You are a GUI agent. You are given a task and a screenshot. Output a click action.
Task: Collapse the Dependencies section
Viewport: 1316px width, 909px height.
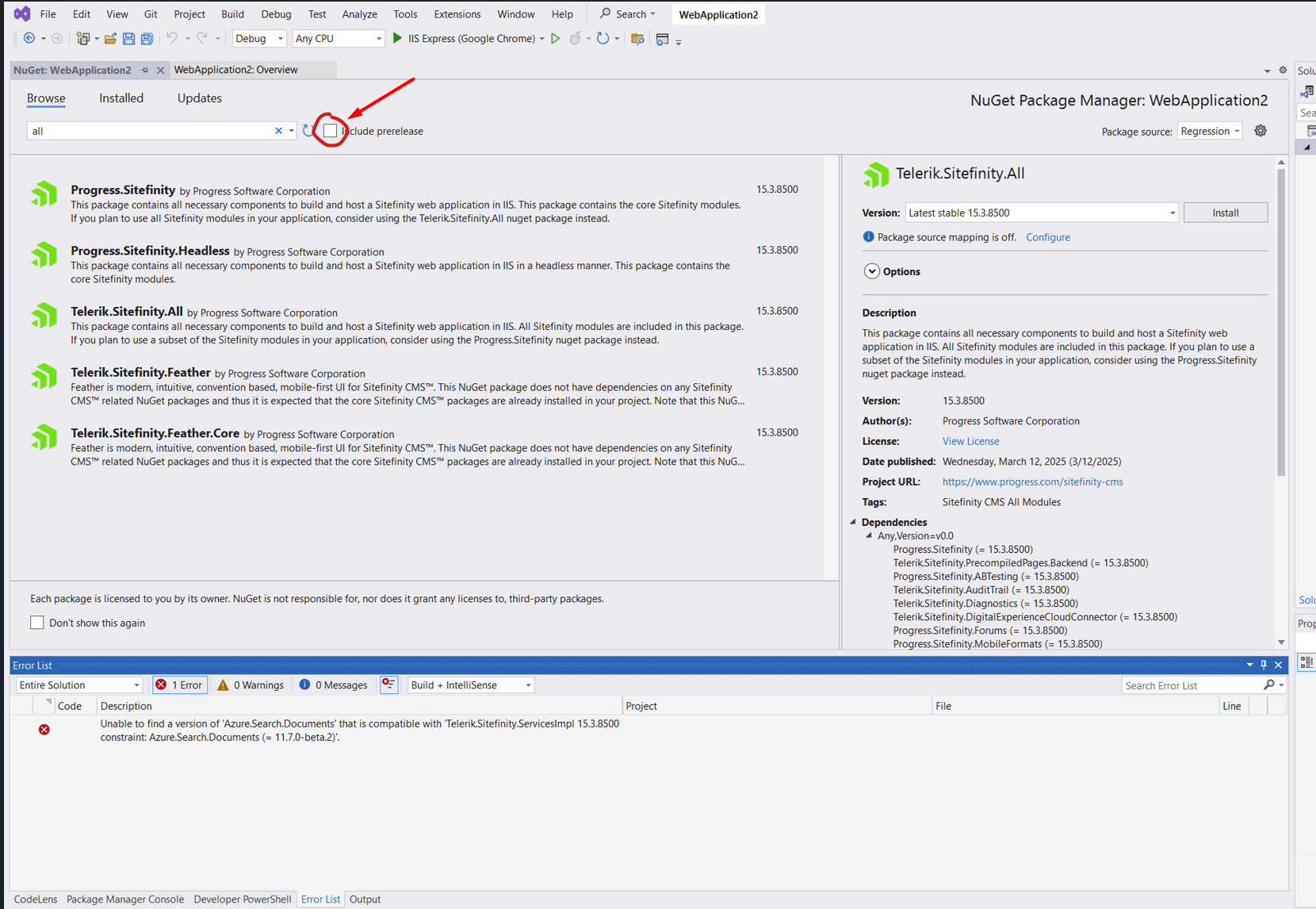click(853, 522)
